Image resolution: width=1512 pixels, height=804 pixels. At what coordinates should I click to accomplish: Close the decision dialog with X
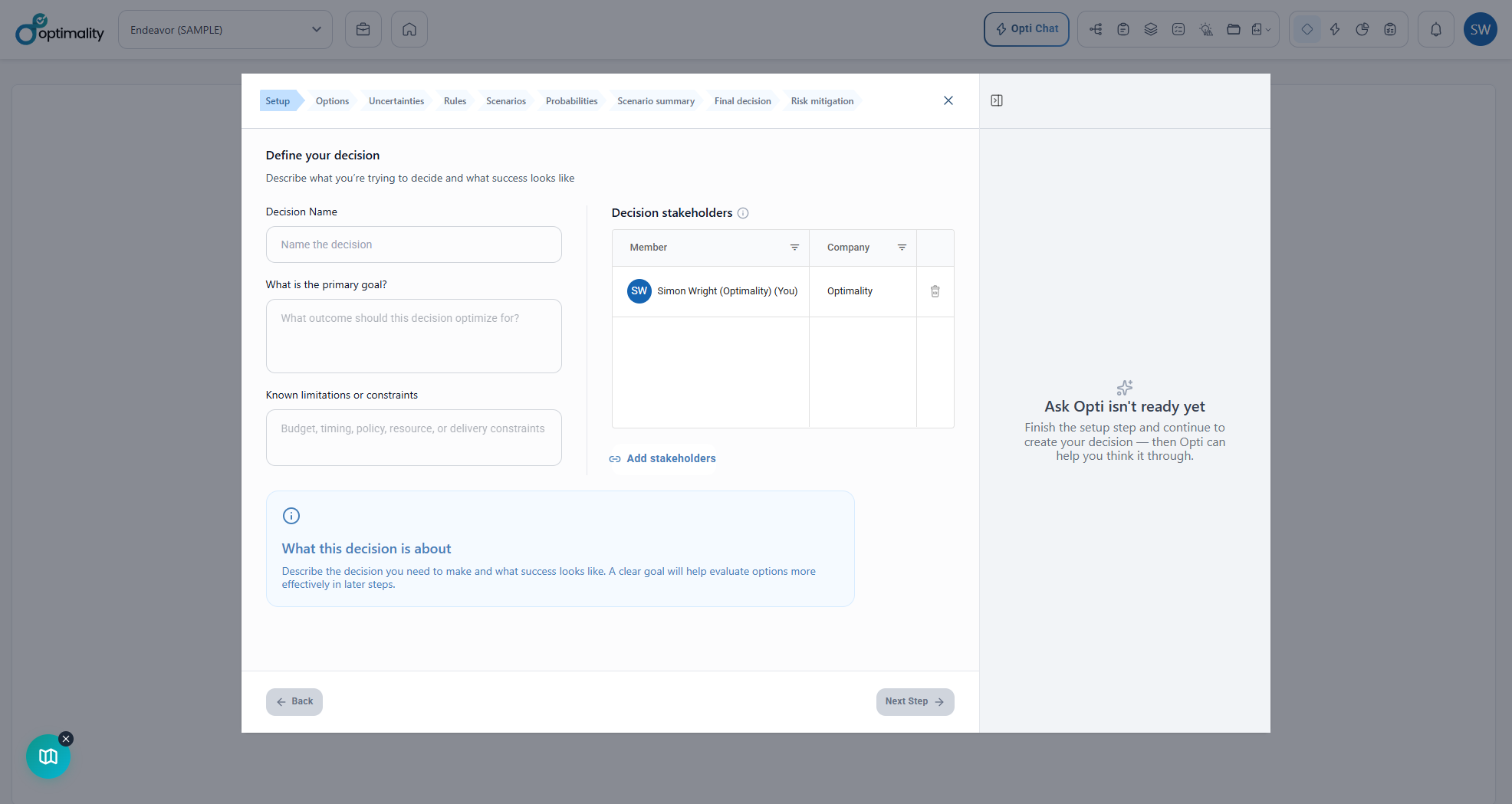point(948,100)
